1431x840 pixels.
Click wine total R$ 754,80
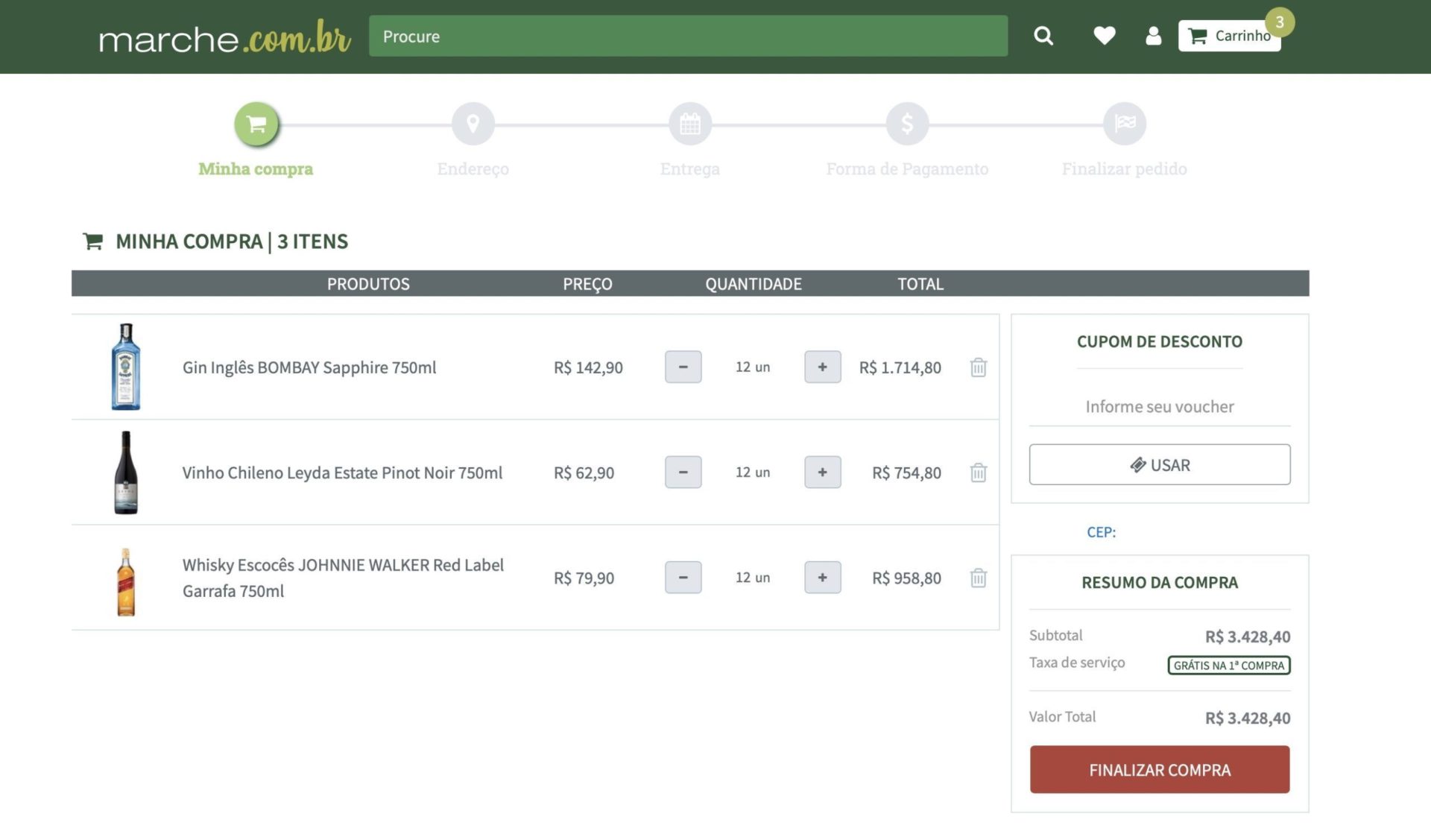906,473
